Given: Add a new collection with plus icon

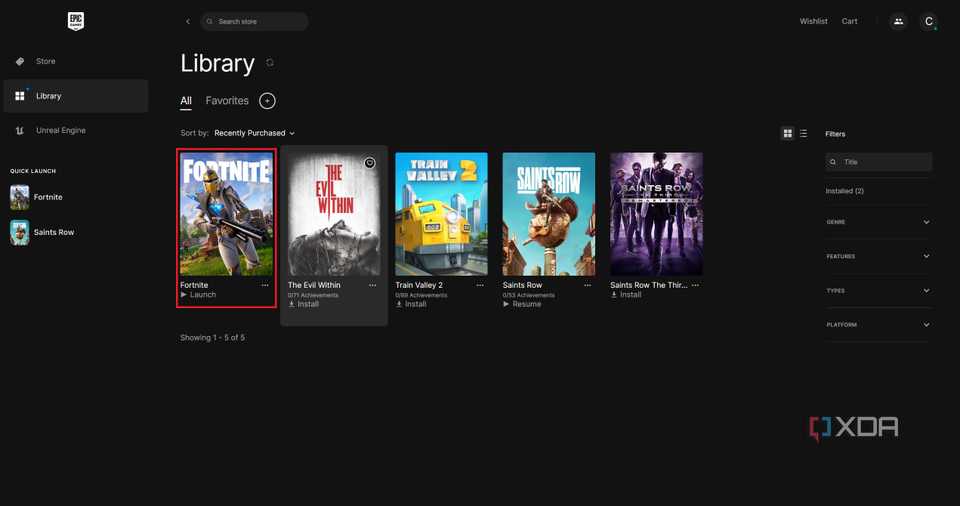Looking at the screenshot, I should 267,101.
